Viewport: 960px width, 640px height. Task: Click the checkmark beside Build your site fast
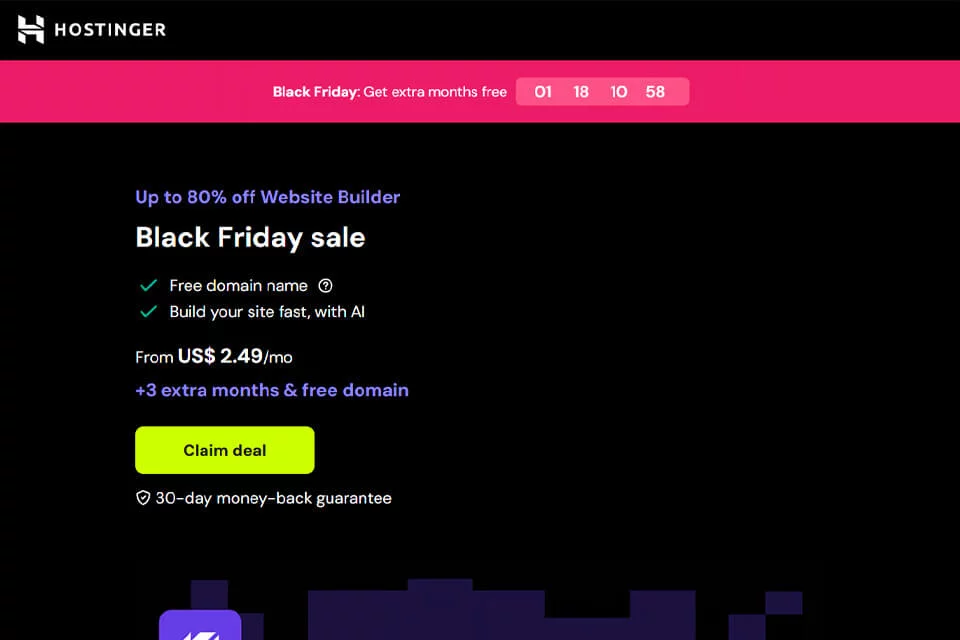tap(148, 312)
